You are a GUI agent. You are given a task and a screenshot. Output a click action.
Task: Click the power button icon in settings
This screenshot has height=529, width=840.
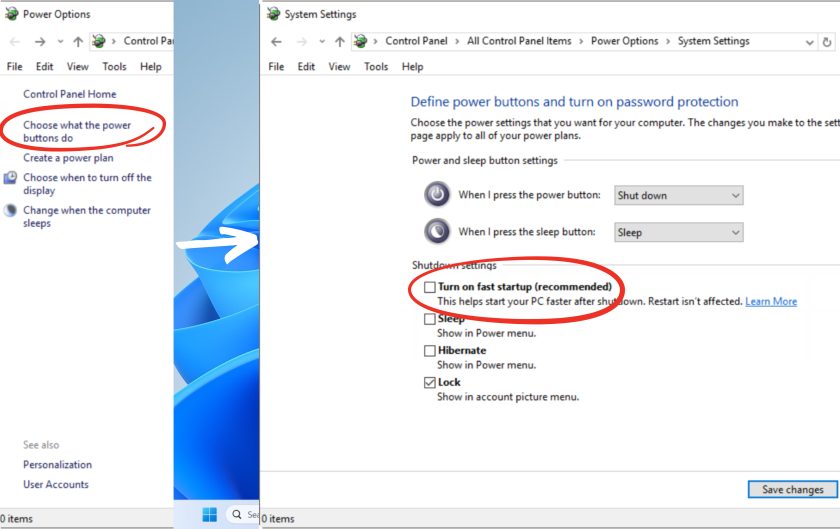click(437, 195)
